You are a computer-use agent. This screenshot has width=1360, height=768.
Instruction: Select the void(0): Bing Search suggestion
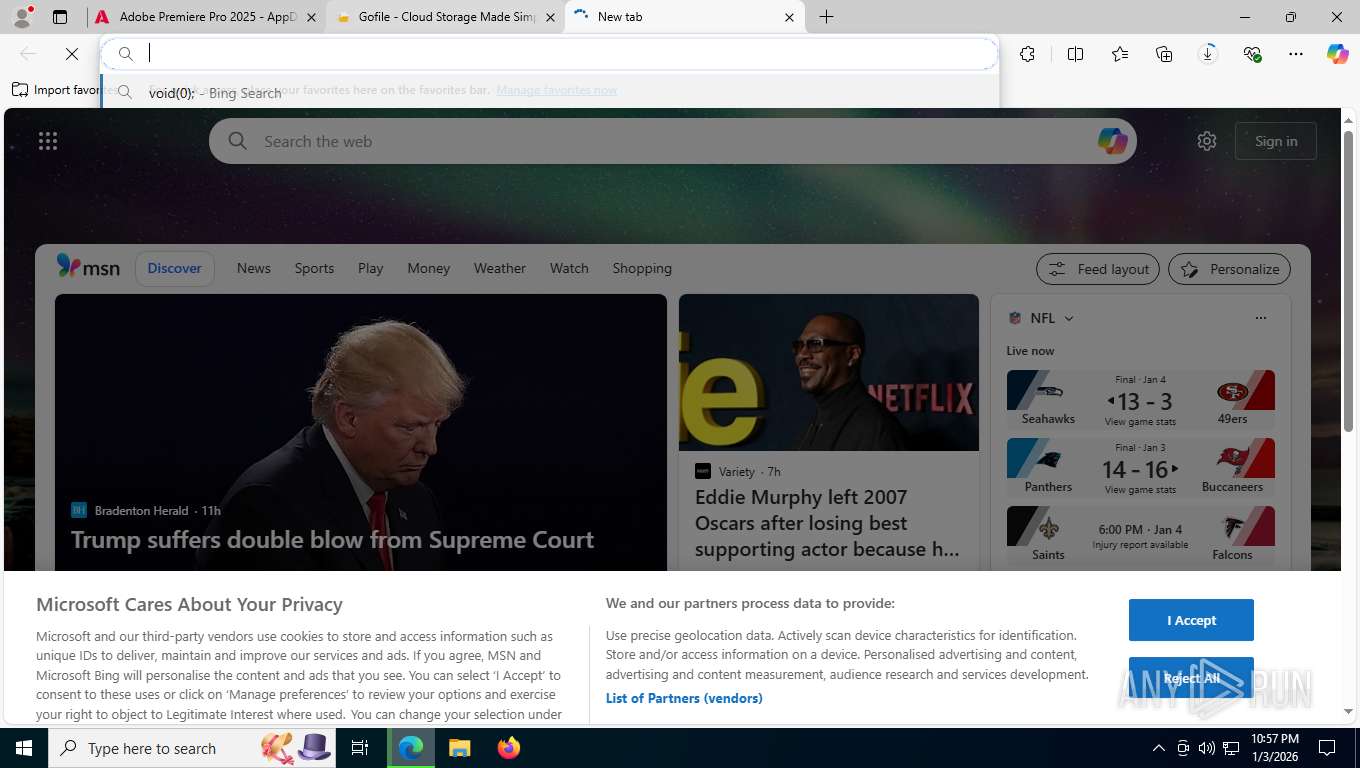point(550,92)
